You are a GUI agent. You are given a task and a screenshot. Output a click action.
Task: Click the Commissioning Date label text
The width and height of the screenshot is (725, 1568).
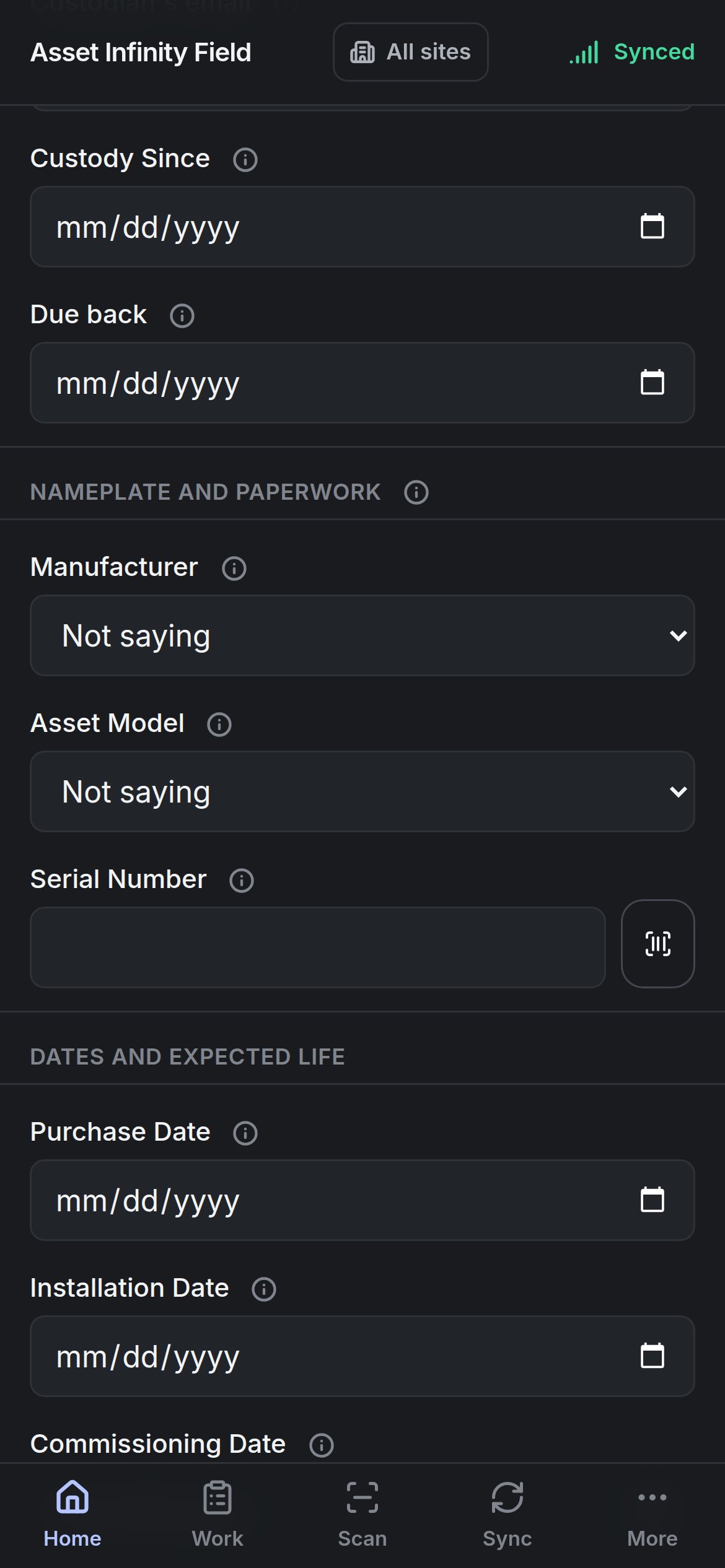158,1444
